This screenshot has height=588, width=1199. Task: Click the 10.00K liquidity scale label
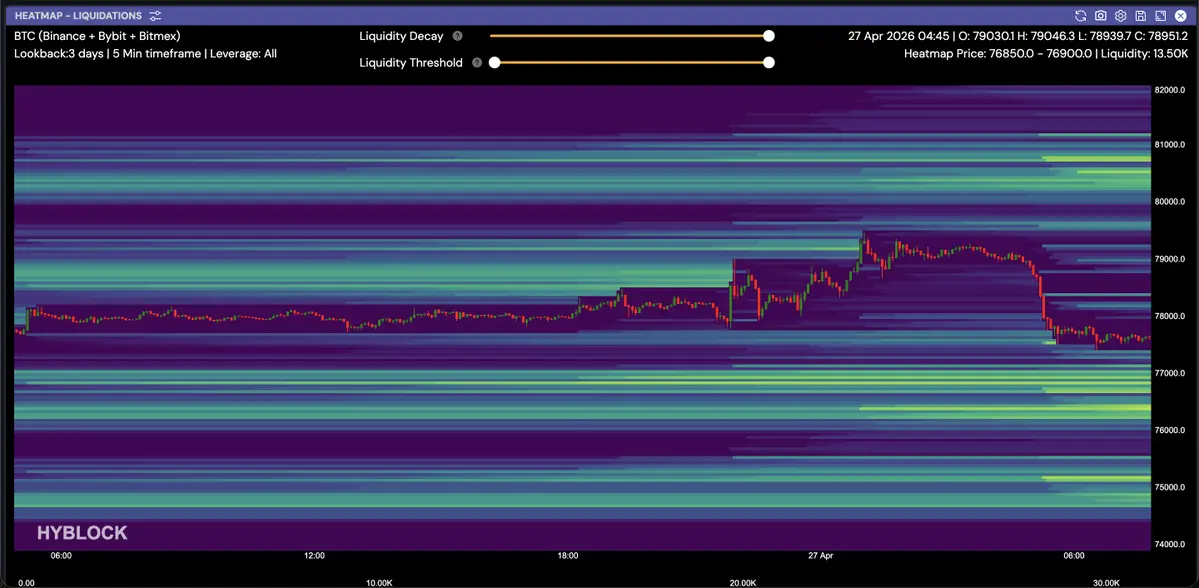(379, 583)
